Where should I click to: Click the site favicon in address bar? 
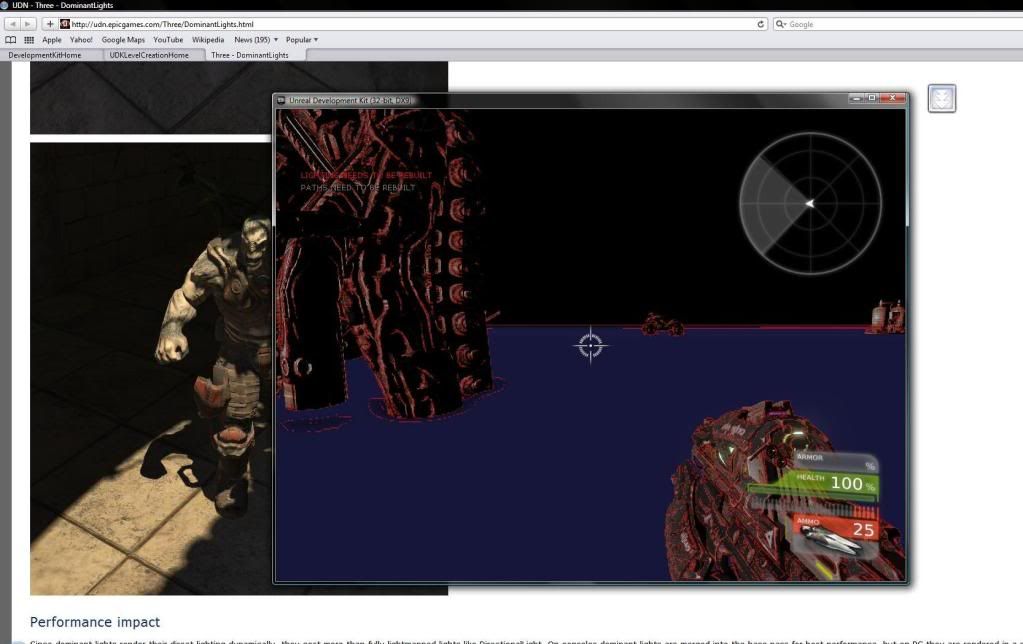(66, 23)
